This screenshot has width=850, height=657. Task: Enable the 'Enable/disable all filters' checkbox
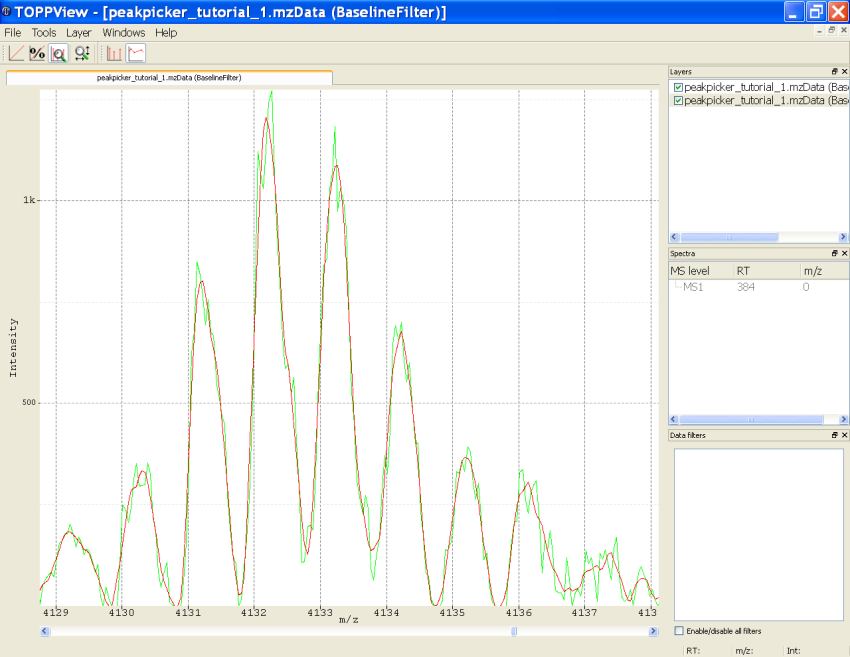pyautogui.click(x=678, y=631)
